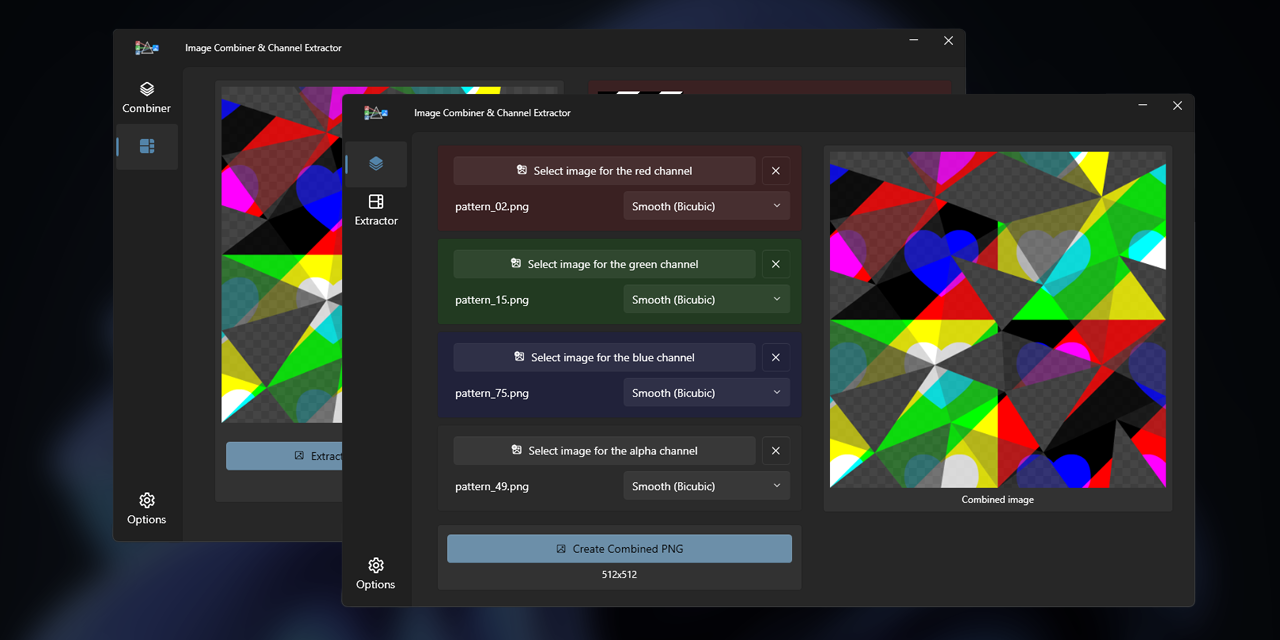The height and width of the screenshot is (640, 1280).
Task: Click the combined image preview
Action: [998, 320]
